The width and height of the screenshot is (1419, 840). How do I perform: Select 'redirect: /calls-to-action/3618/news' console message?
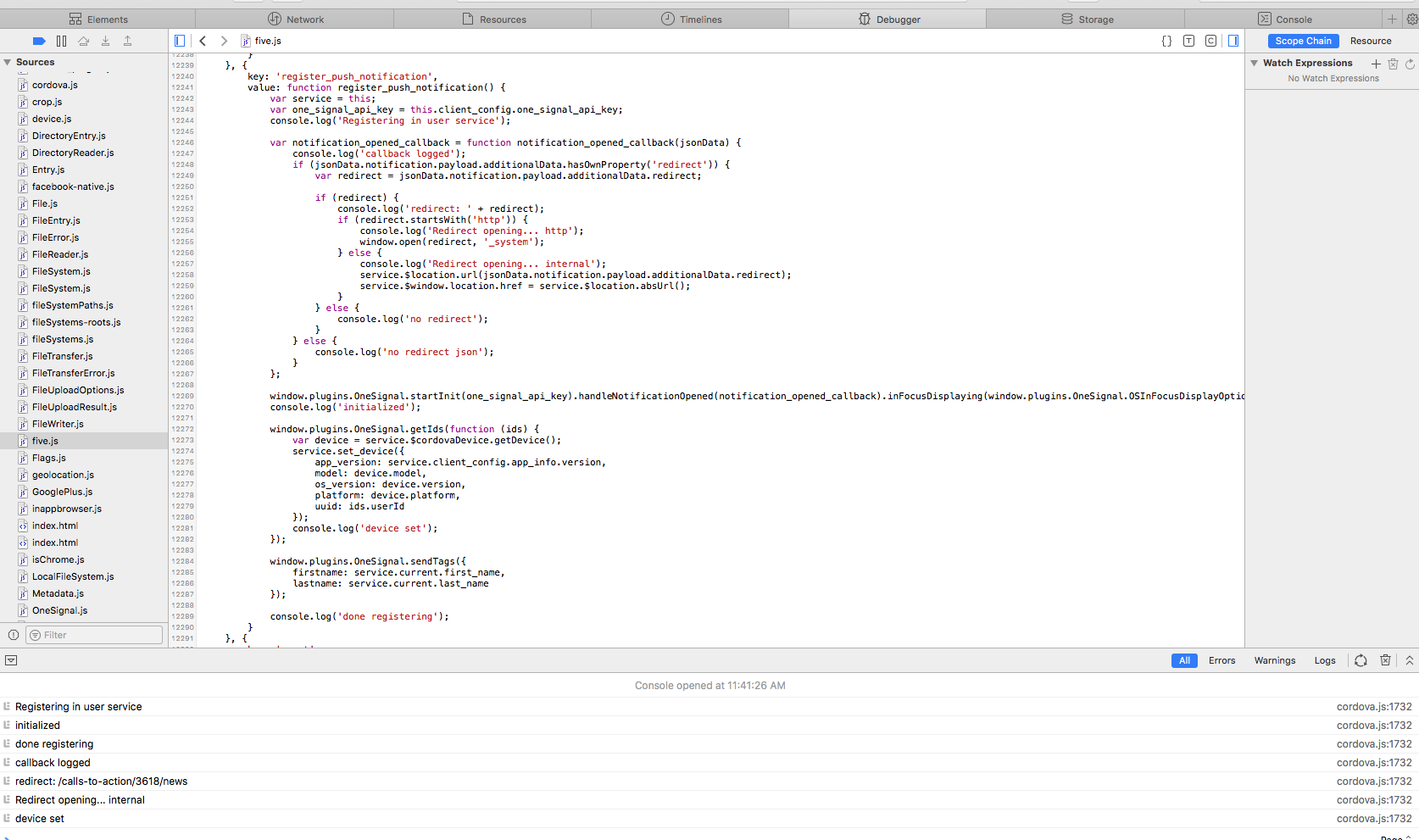pos(101,782)
